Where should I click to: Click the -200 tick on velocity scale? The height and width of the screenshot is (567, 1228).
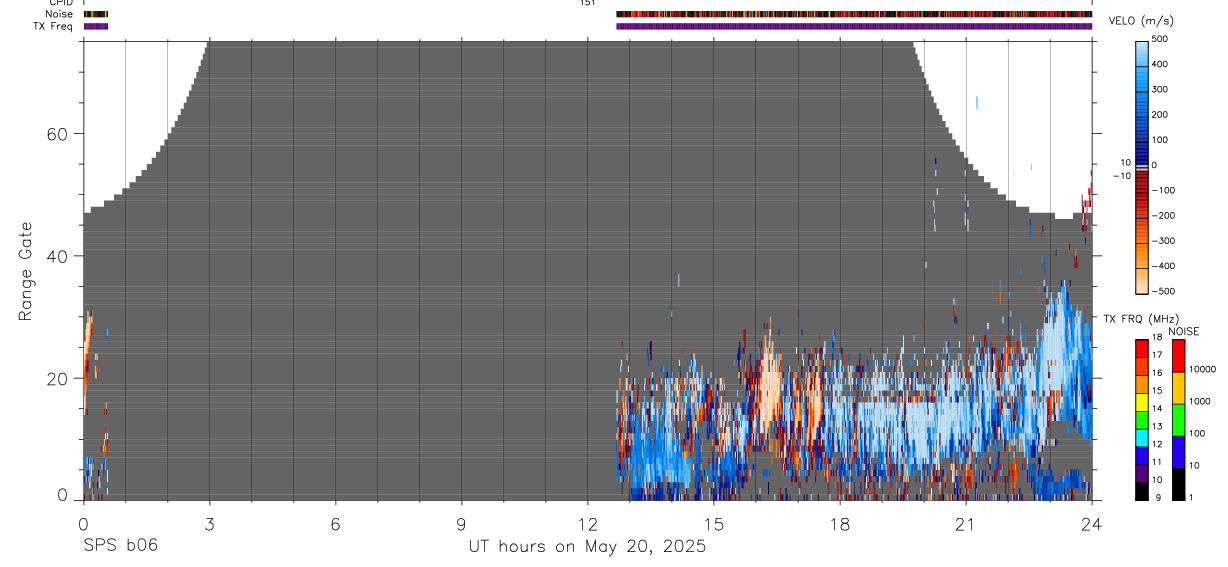click(1163, 216)
